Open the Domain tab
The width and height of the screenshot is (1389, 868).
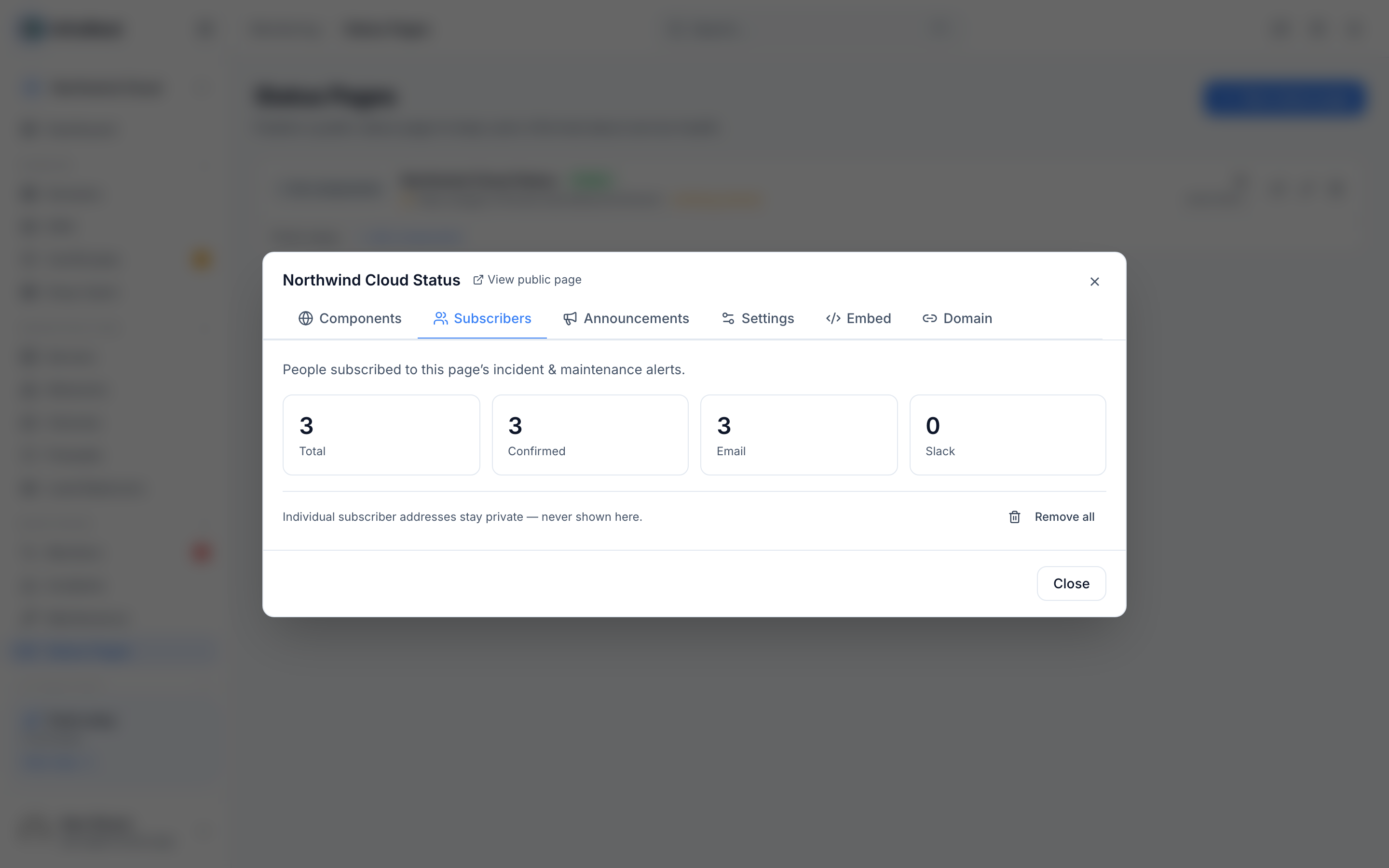pyautogui.click(x=957, y=319)
